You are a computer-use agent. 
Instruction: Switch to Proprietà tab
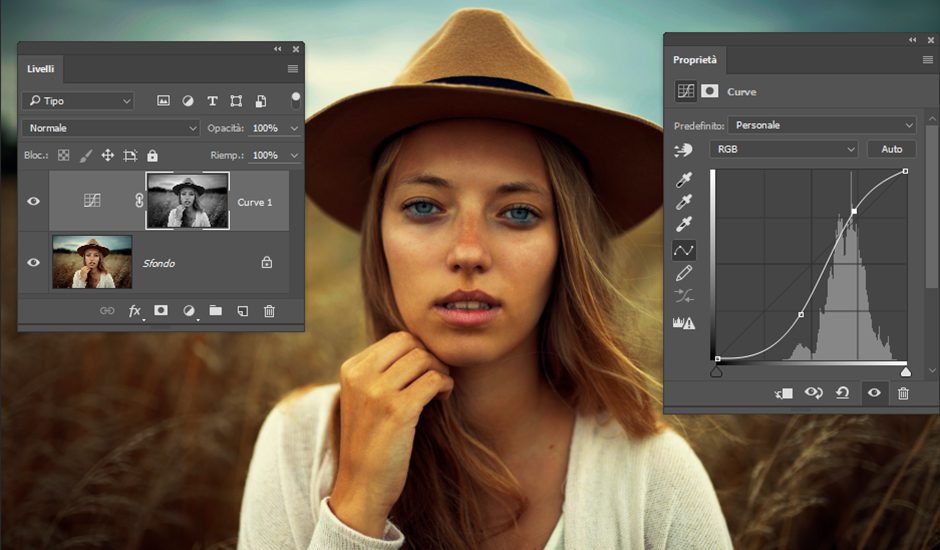[x=695, y=60]
